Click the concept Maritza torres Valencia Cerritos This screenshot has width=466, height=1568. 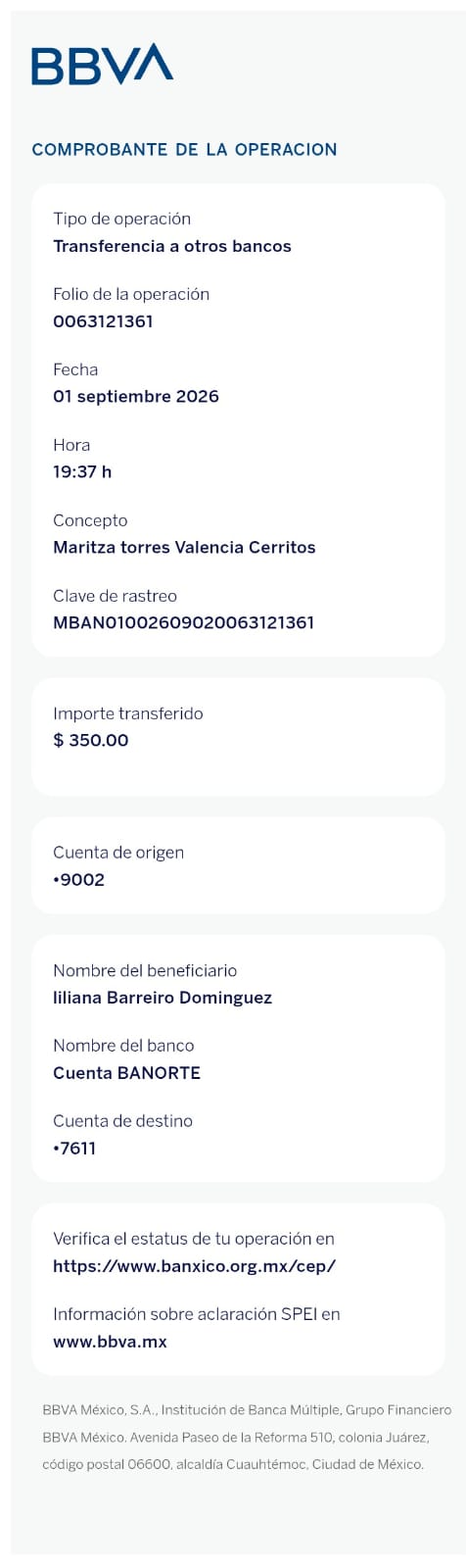coord(184,547)
